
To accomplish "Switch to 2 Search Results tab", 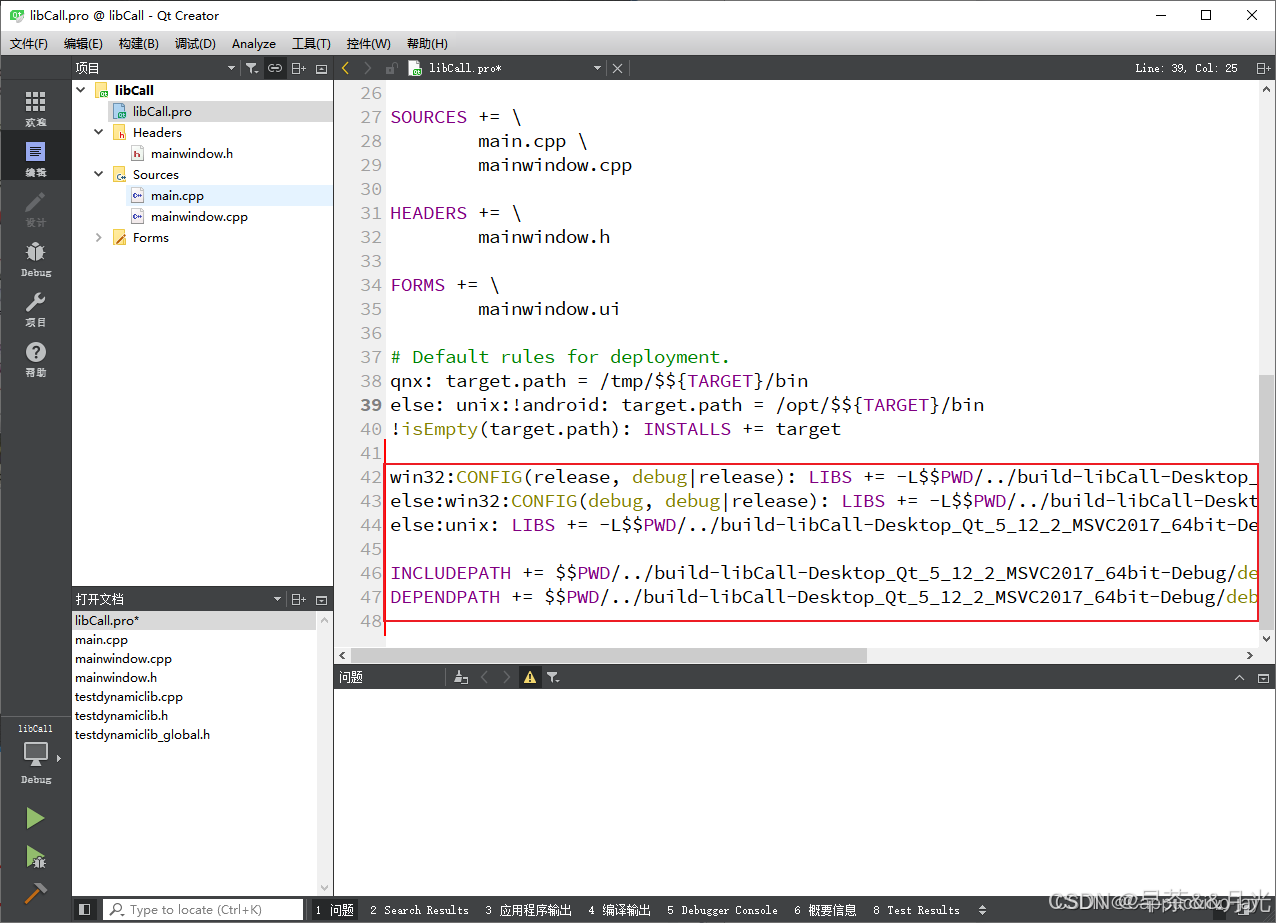I will point(419,910).
